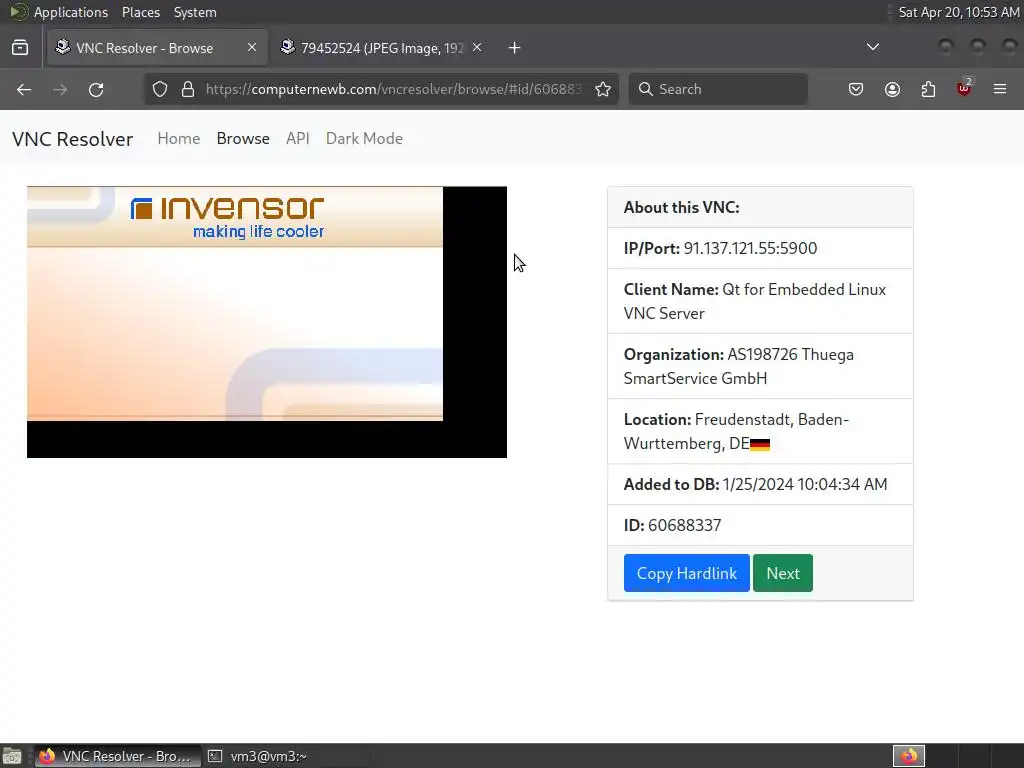Open the API nav link
This screenshot has width=1024, height=768.
tap(297, 138)
